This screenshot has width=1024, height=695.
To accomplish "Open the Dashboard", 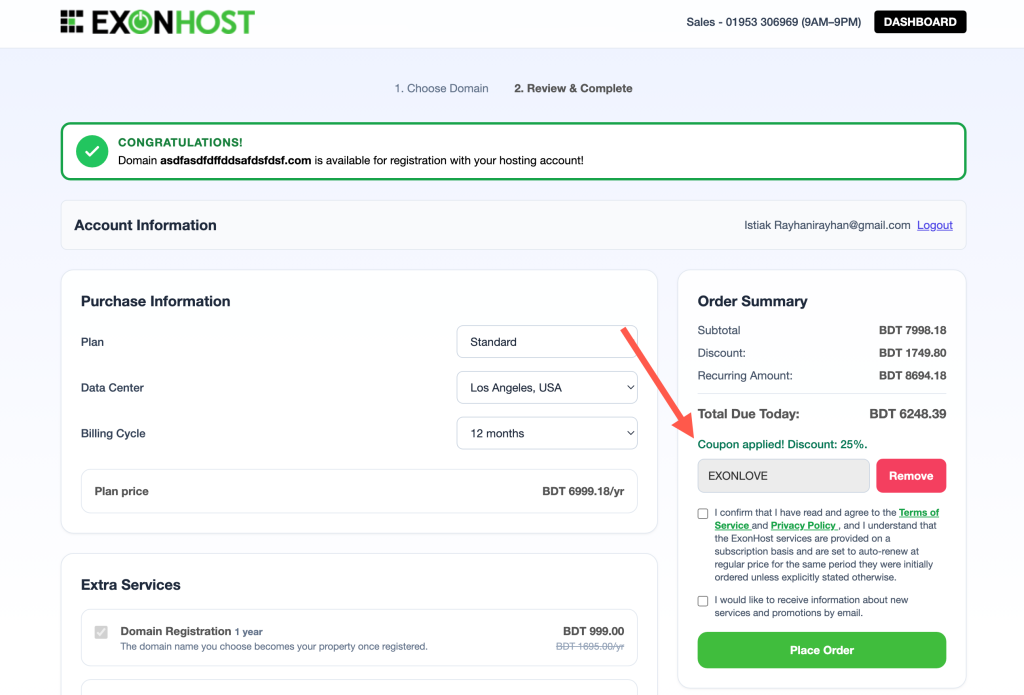I will pyautogui.click(x=920, y=22).
